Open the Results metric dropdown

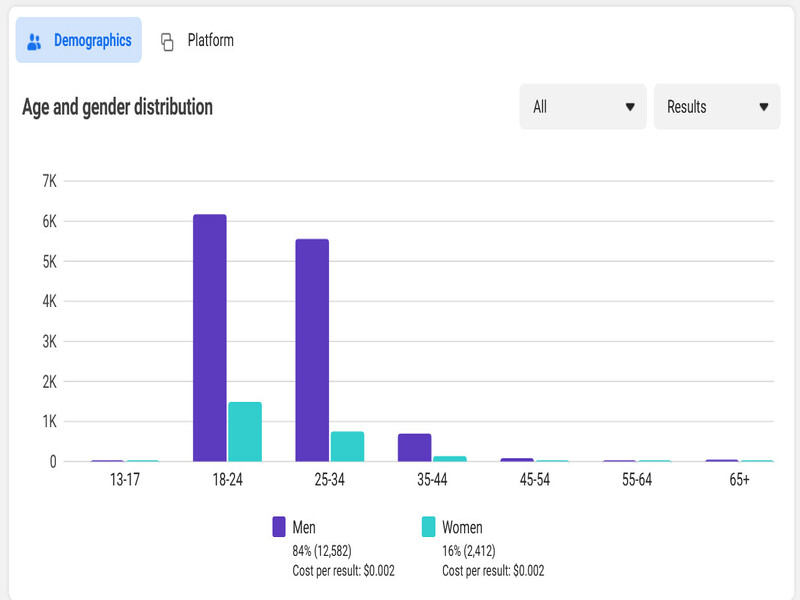point(716,107)
